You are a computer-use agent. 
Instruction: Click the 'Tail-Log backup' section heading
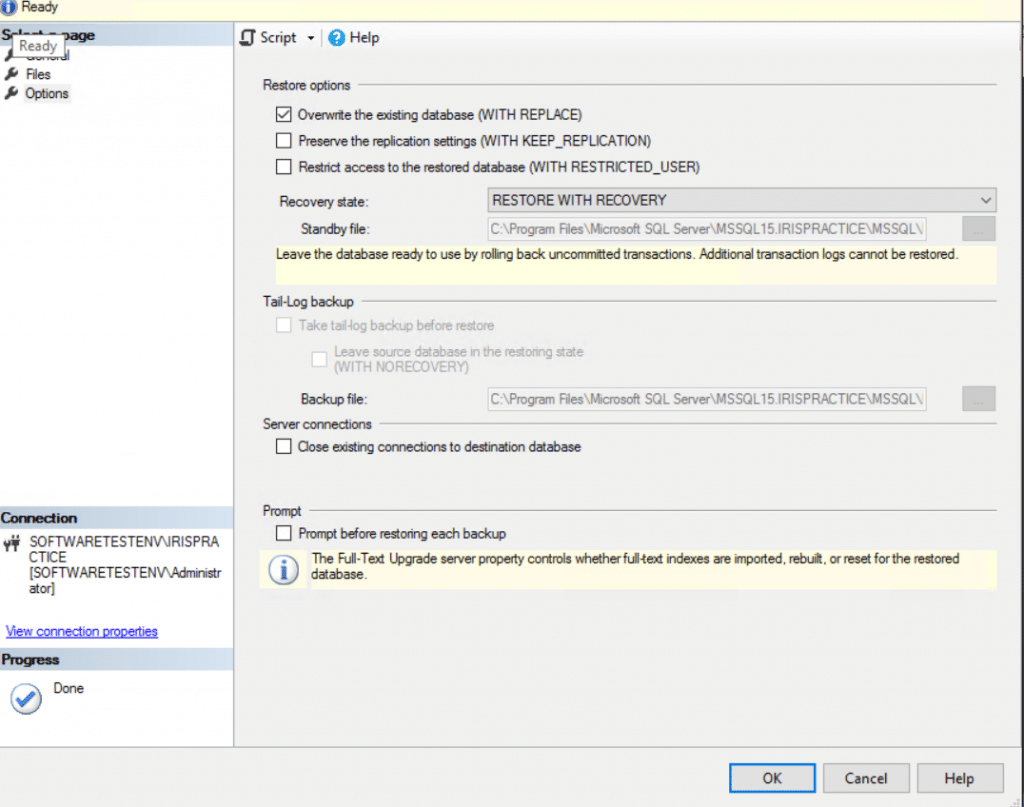[308, 302]
